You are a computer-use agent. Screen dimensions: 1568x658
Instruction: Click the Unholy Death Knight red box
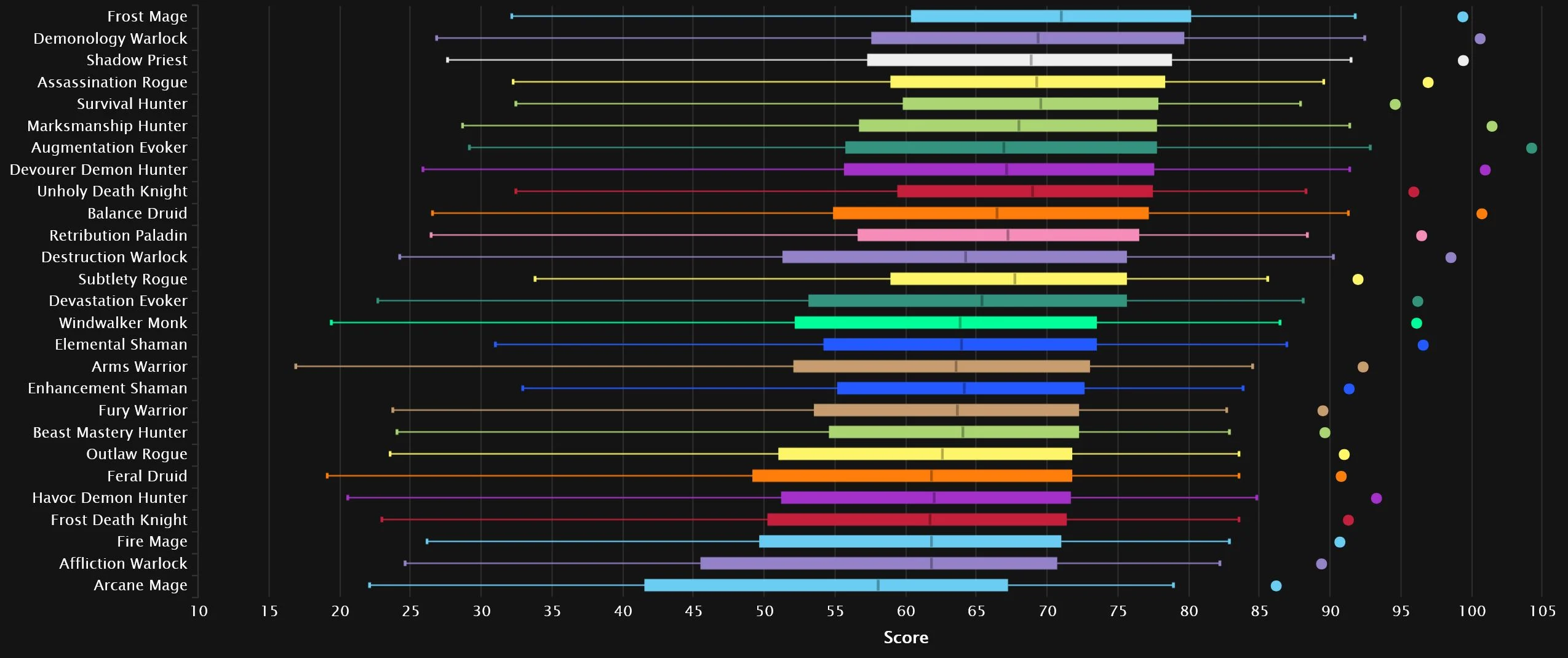point(1024,191)
